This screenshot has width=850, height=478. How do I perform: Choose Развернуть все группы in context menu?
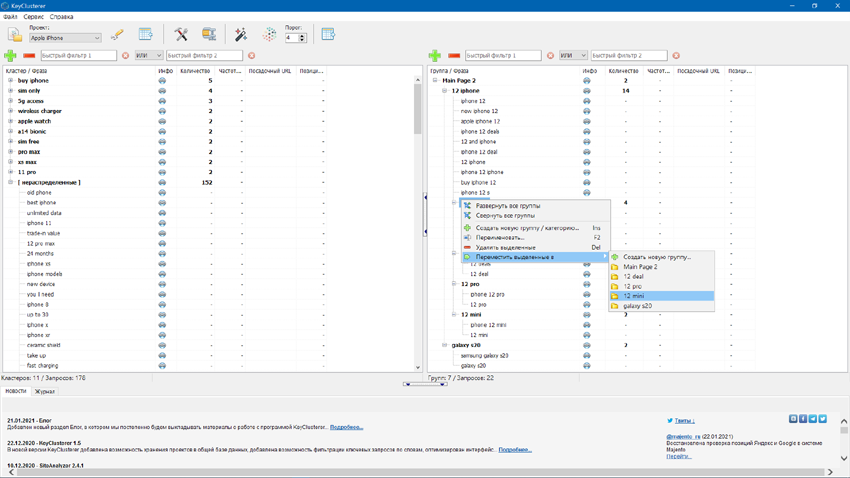(x=535, y=206)
